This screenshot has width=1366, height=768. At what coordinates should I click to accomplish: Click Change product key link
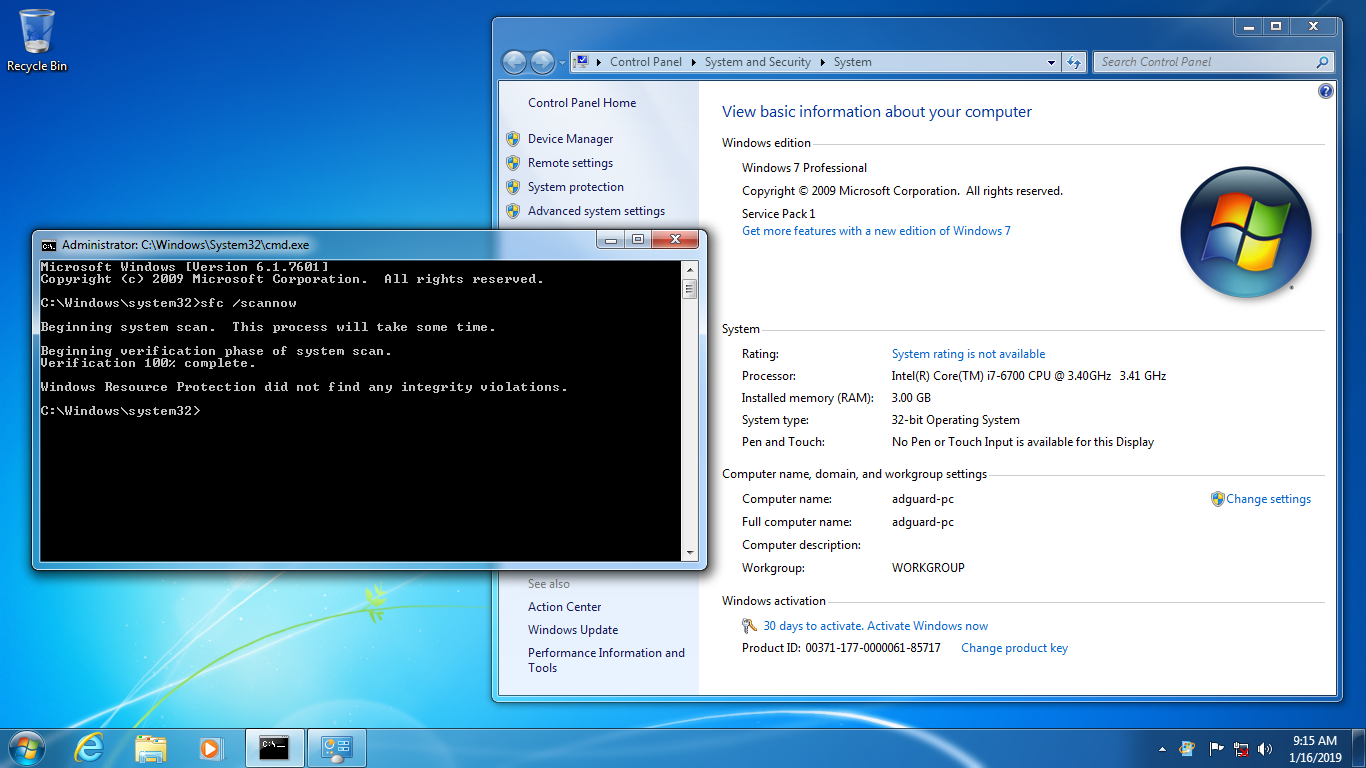point(1014,648)
